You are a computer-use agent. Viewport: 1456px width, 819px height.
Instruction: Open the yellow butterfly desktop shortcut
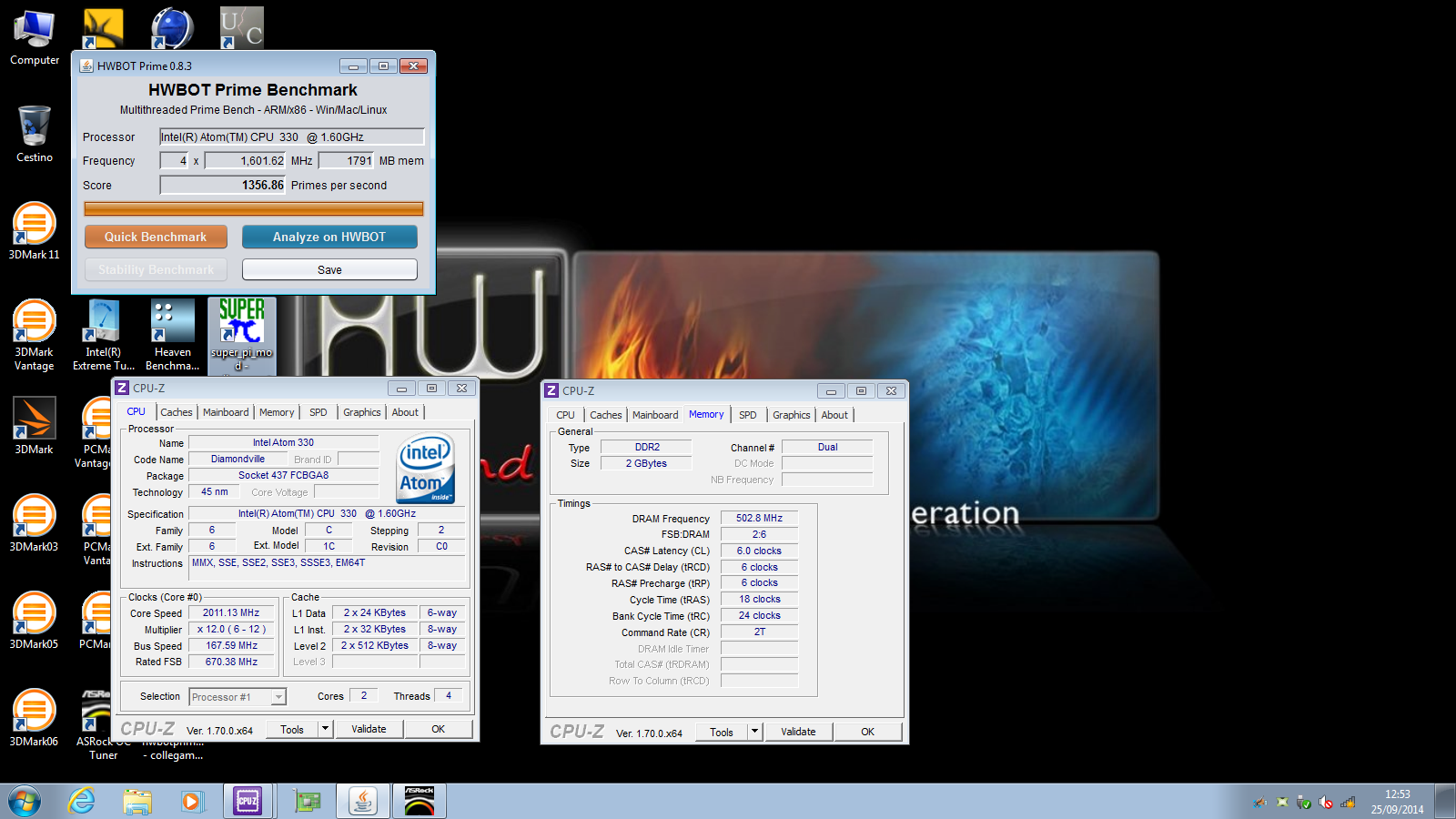pos(103,29)
